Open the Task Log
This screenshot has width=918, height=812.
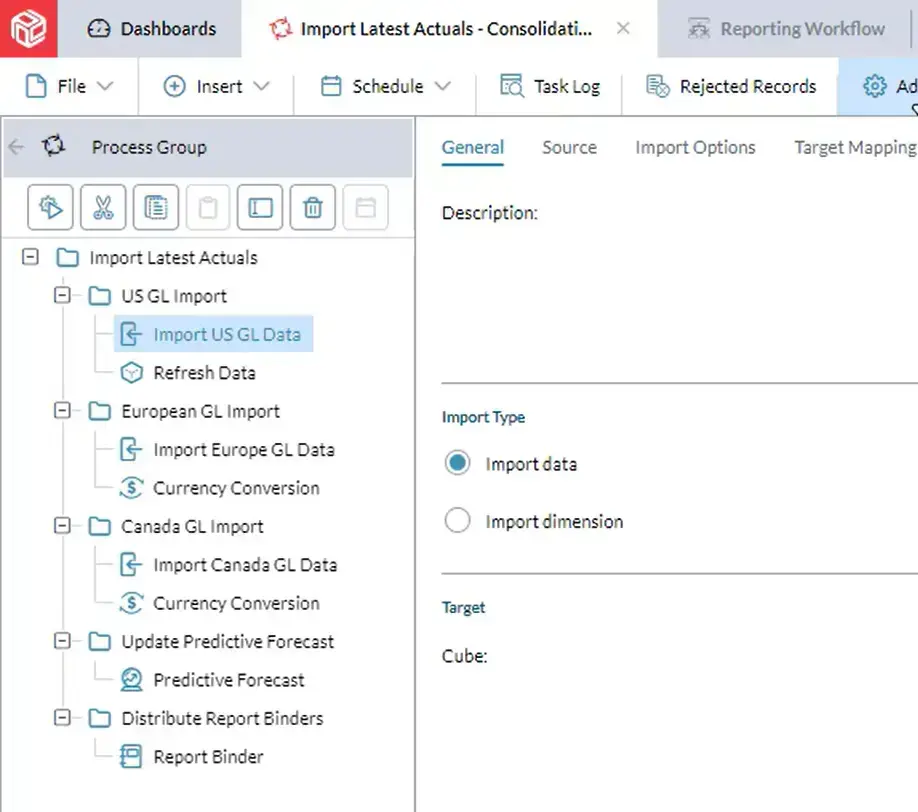pyautogui.click(x=550, y=87)
